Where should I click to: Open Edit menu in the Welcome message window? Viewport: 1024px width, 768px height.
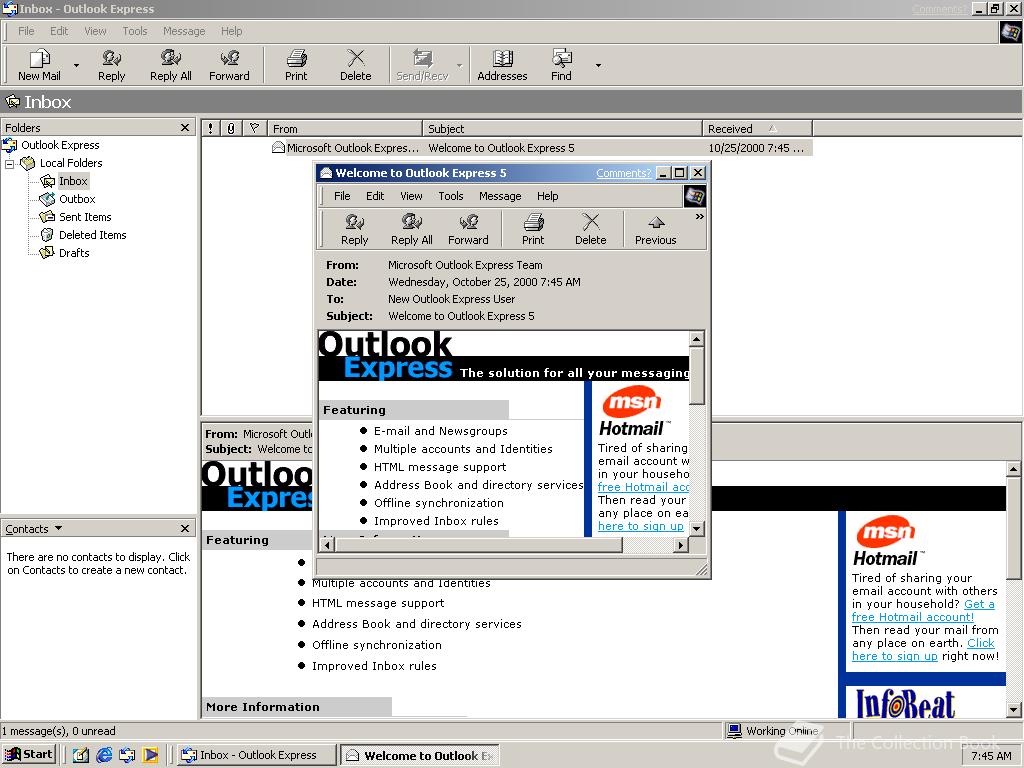coord(375,196)
